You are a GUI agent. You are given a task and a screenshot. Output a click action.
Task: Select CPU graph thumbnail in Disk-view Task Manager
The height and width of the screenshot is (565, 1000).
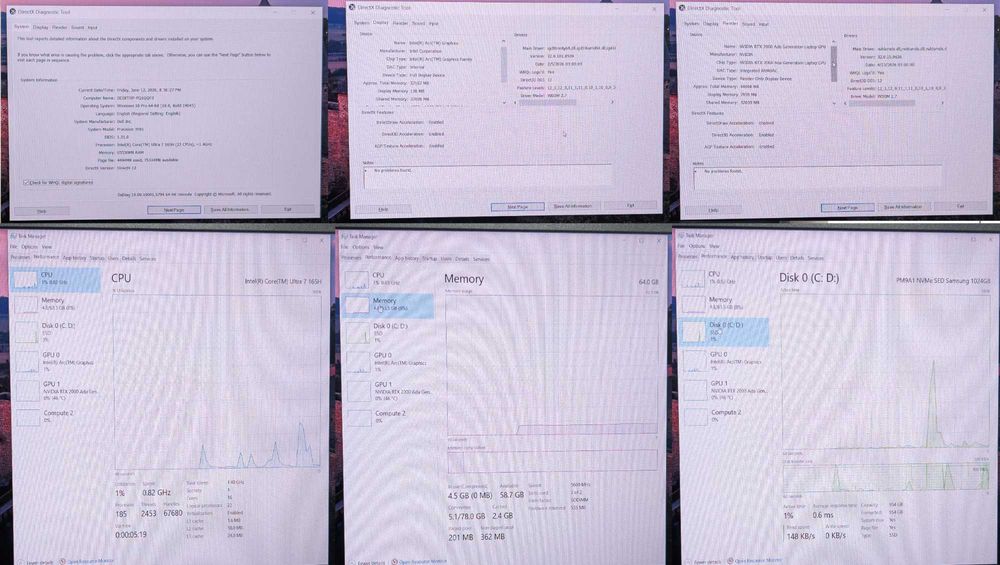coord(693,278)
